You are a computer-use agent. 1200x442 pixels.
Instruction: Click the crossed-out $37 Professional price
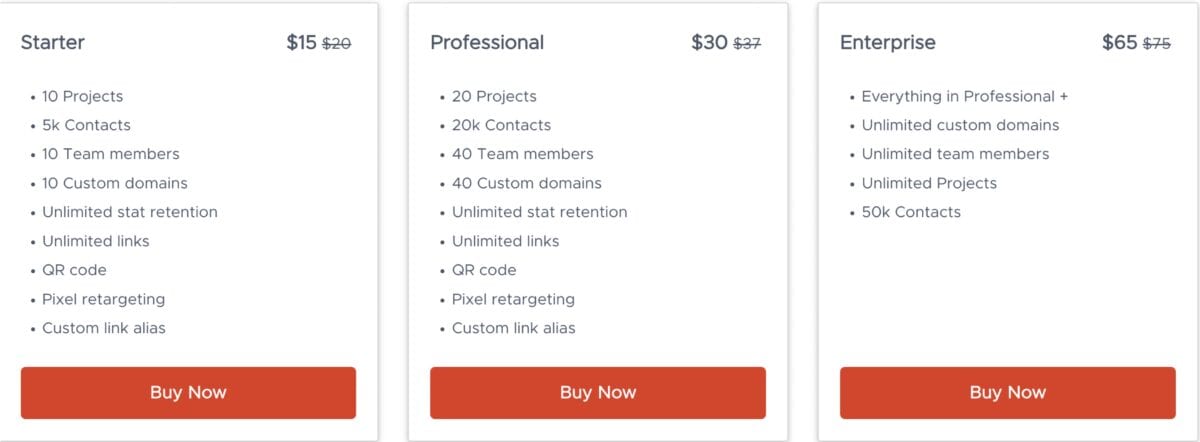(x=747, y=44)
